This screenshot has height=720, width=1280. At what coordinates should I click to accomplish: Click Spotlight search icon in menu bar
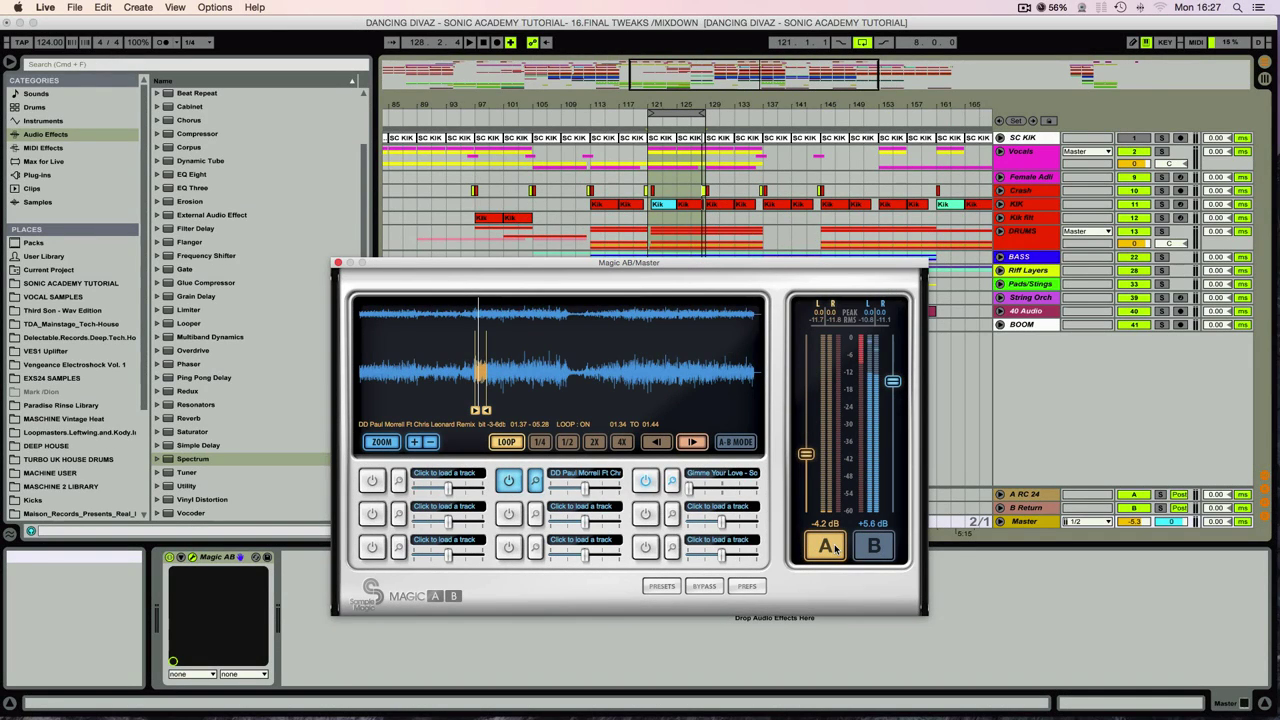[x=1237, y=7]
